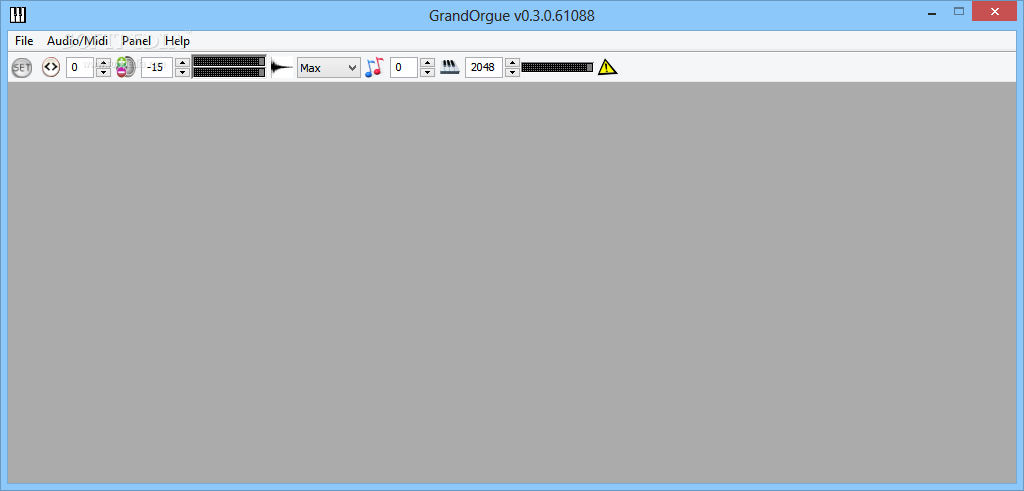Decrease polyphony with down arrow

click(513, 72)
